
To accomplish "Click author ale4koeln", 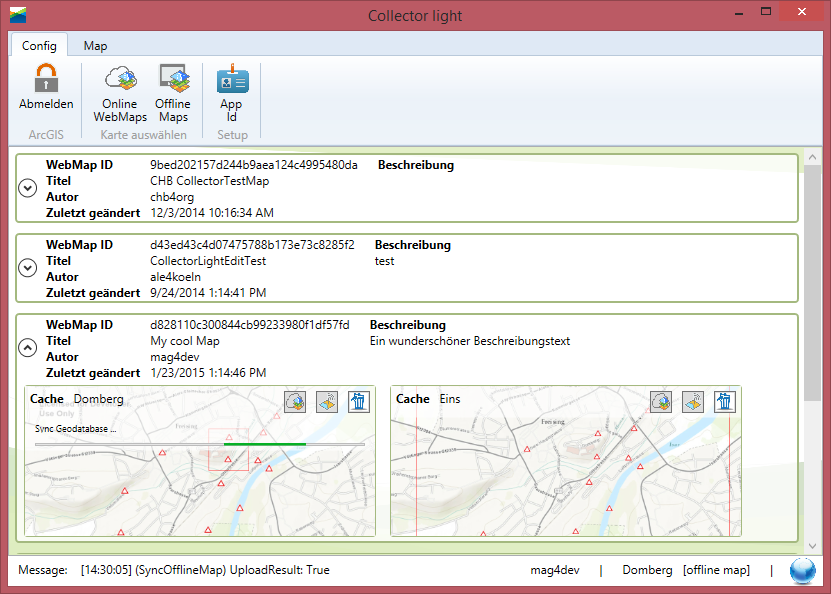I will pos(175,277).
